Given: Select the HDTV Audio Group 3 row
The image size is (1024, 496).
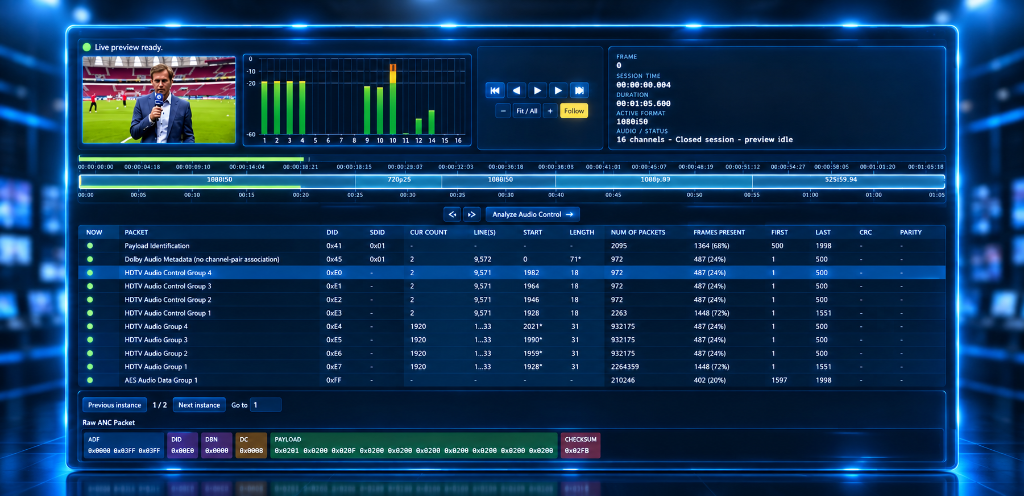Looking at the screenshot, I should (x=512, y=339).
